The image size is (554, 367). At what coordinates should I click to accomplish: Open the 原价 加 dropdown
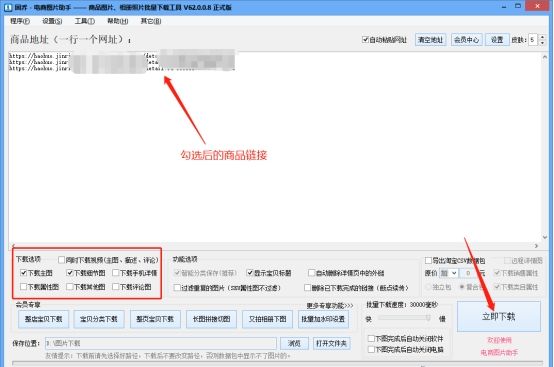[x=448, y=273]
